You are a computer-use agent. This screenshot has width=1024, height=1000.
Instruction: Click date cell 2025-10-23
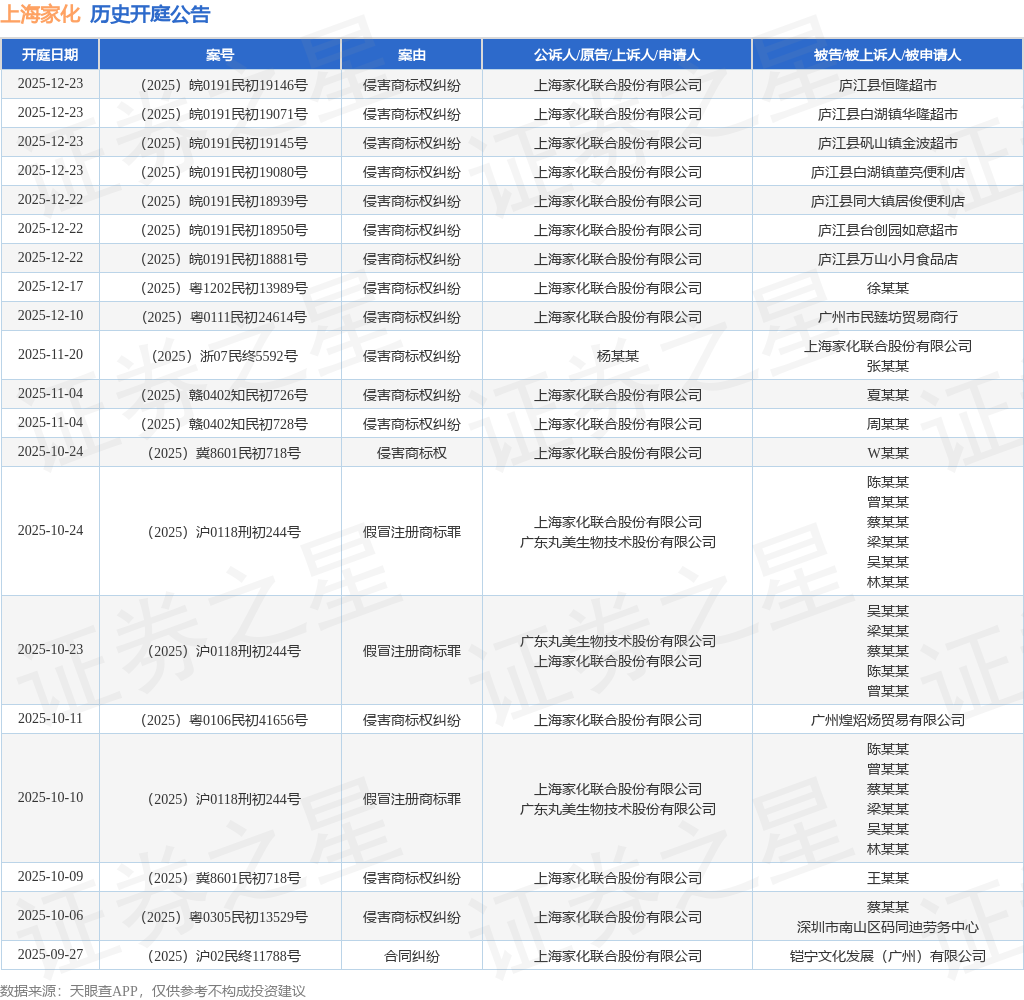pos(50,650)
